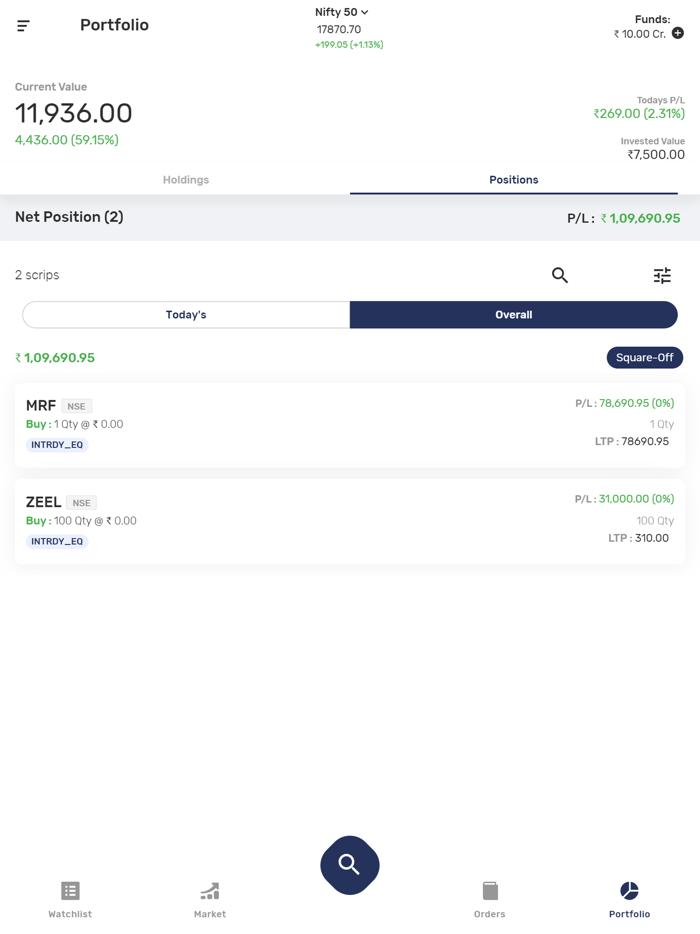Switch to the Holdings tab

[x=186, y=180]
